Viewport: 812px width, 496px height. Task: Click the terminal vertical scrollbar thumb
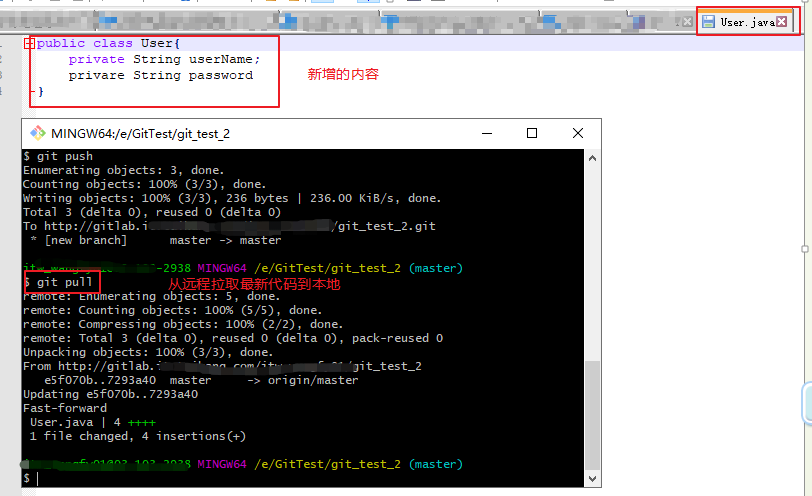592,416
